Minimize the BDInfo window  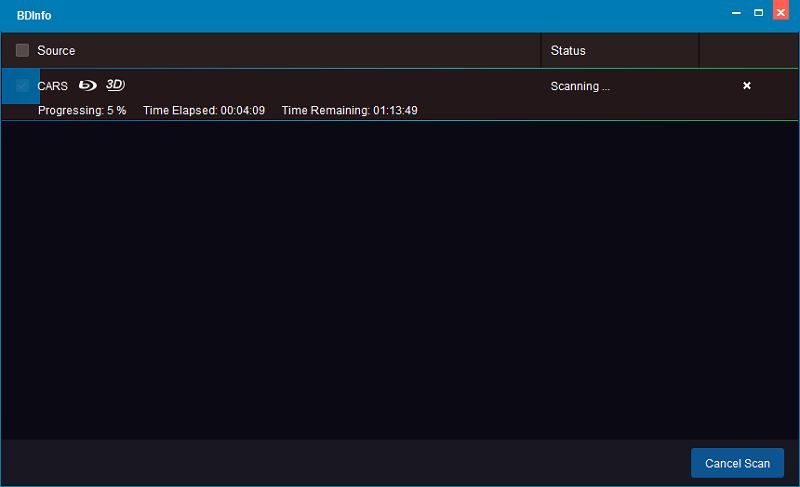[736, 13]
